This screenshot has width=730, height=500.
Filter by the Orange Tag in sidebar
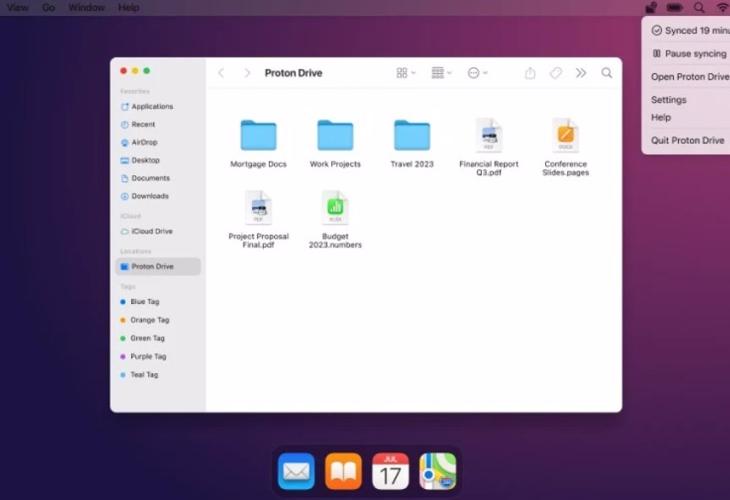pyautogui.click(x=149, y=320)
